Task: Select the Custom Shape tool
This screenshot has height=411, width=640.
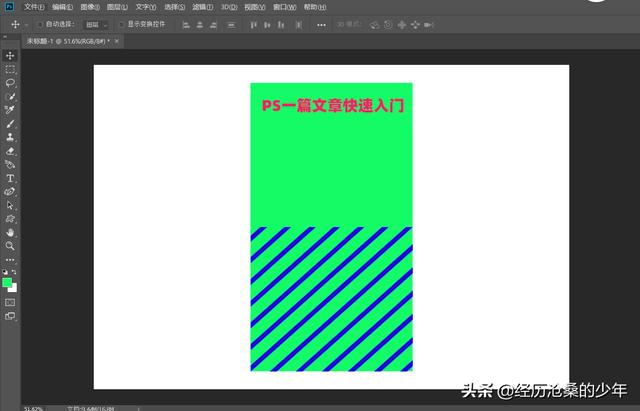Action: click(x=10, y=219)
